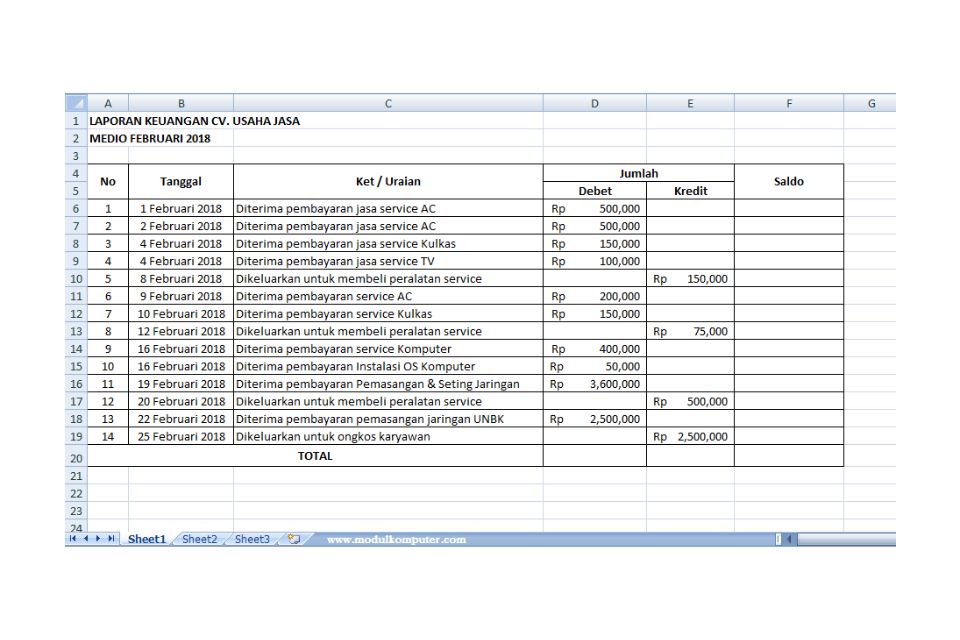Click Kredit cell Rp 2,500,000
Viewport: 960px width, 640px height.
(x=690, y=437)
